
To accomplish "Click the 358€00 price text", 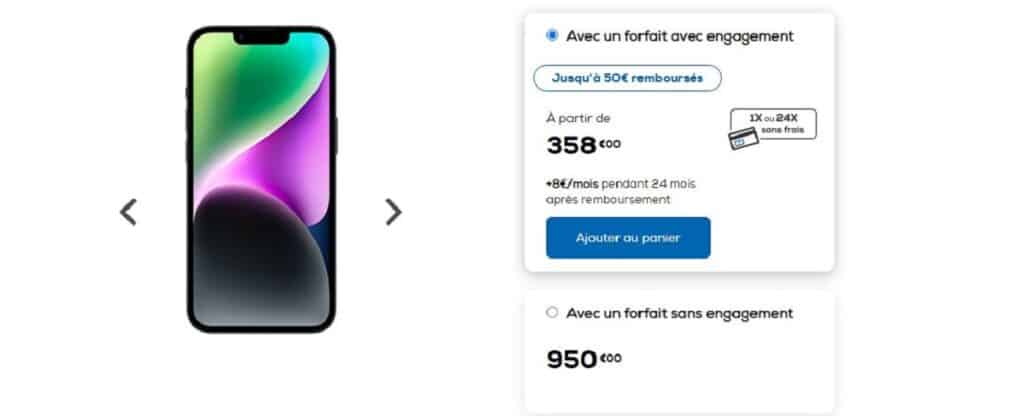I will pos(584,145).
